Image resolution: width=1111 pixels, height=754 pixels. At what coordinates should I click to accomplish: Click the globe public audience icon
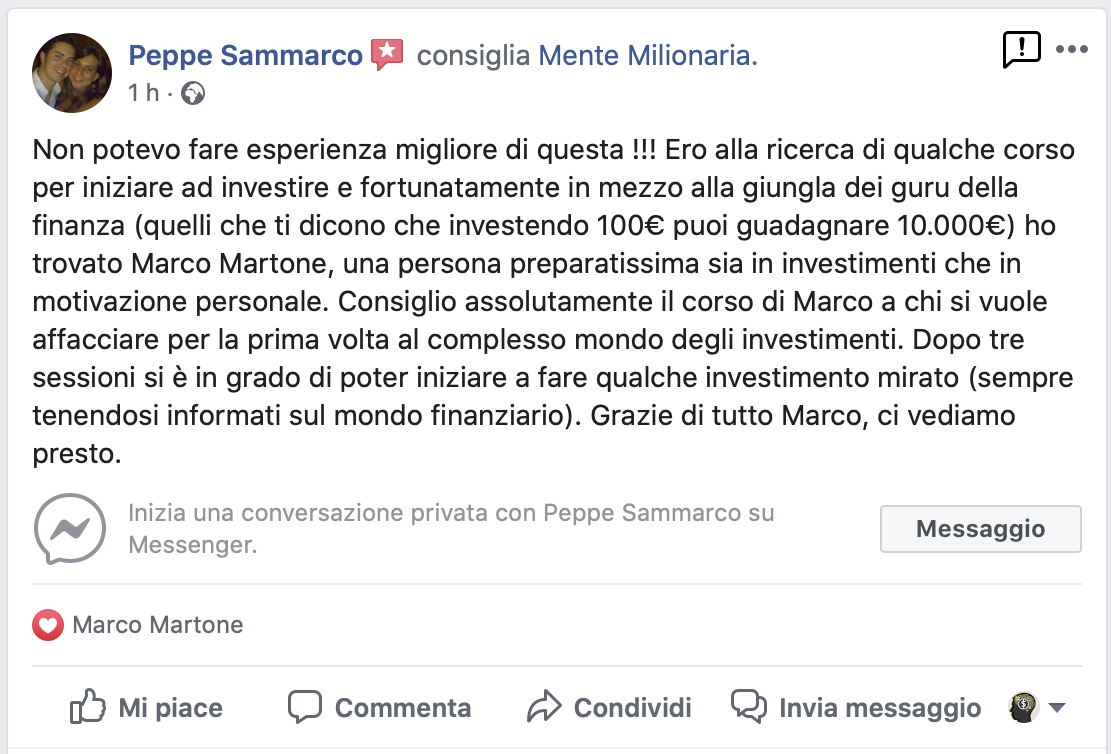point(194,93)
